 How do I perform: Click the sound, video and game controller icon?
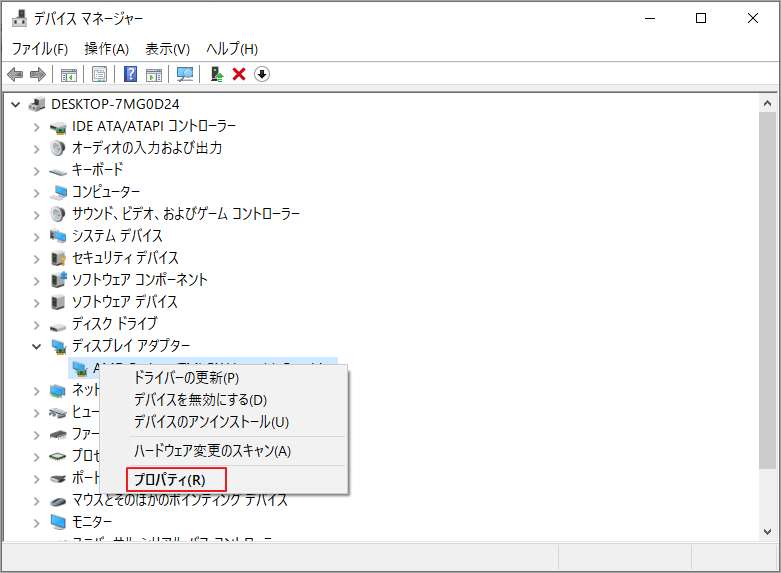click(x=58, y=214)
